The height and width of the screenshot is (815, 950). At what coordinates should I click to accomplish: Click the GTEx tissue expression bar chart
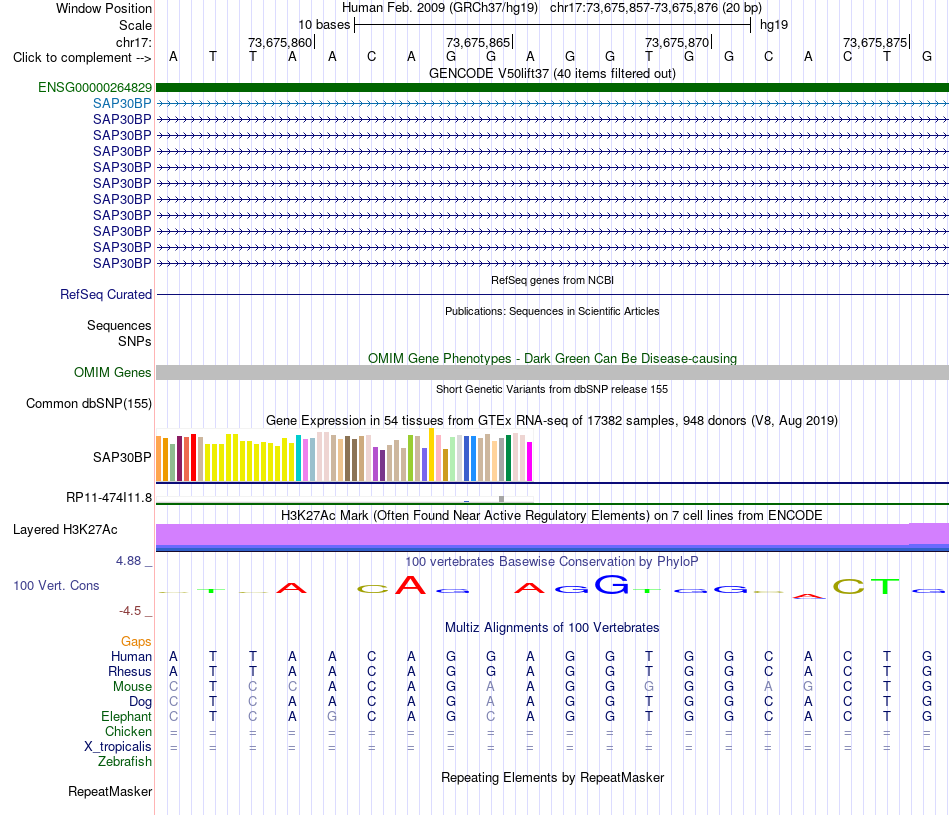[x=344, y=455]
